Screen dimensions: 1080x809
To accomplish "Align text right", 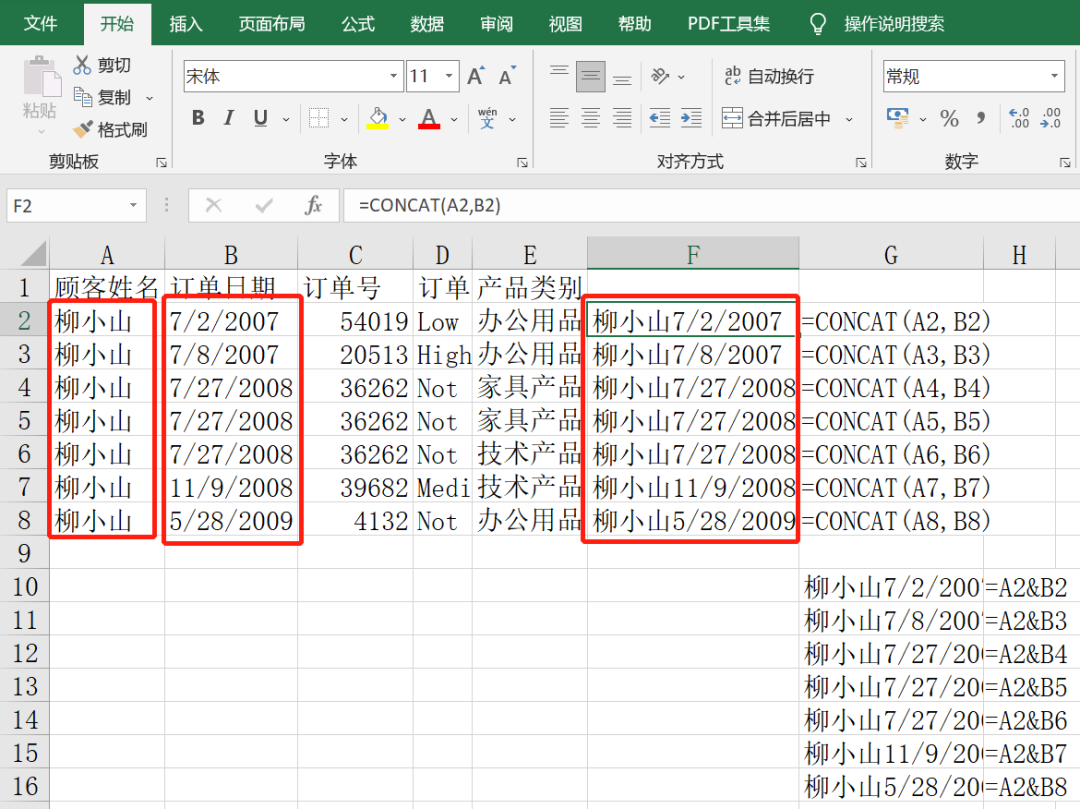I will pyautogui.click(x=622, y=118).
